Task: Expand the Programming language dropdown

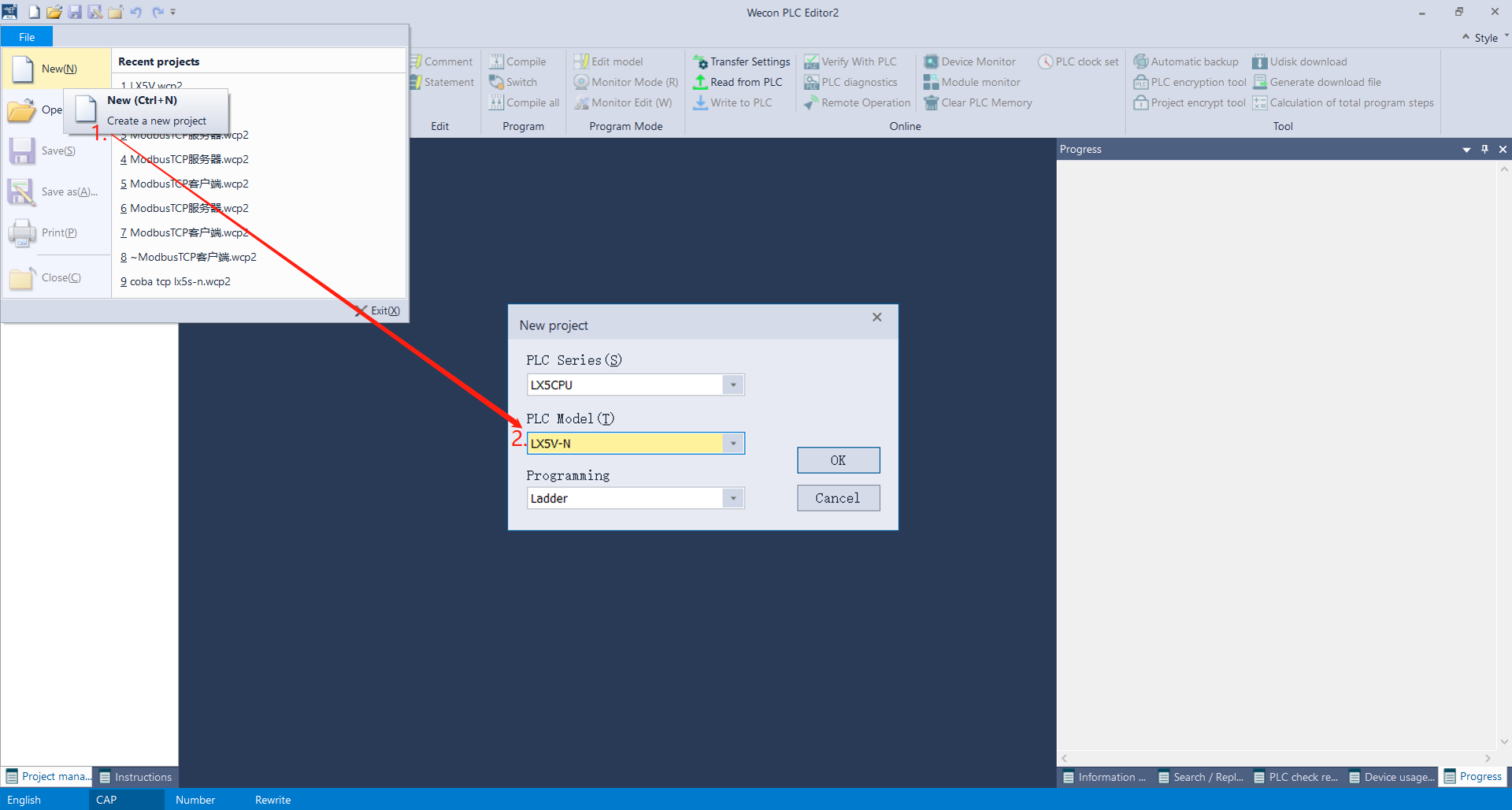Action: [x=733, y=498]
